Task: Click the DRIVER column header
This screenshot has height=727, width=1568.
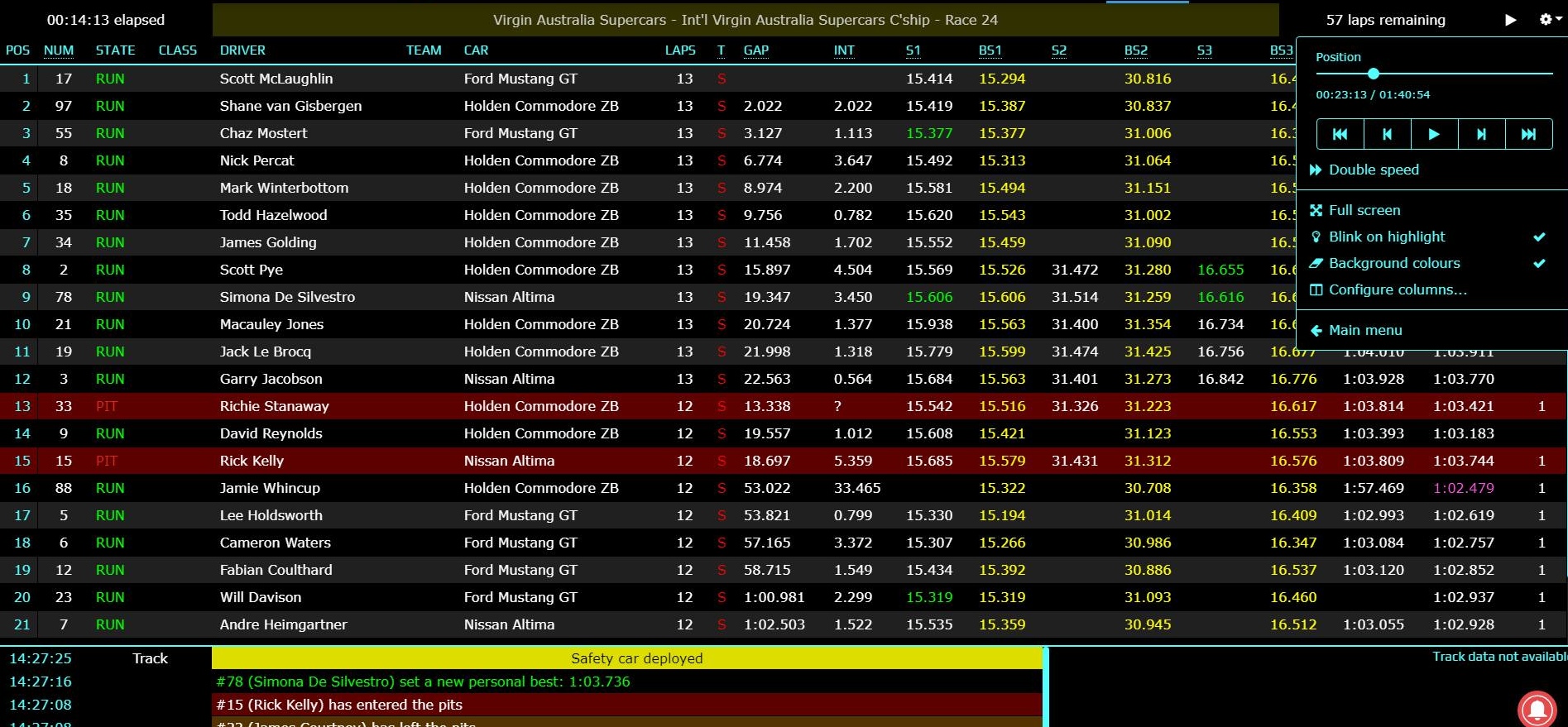Action: (x=242, y=50)
